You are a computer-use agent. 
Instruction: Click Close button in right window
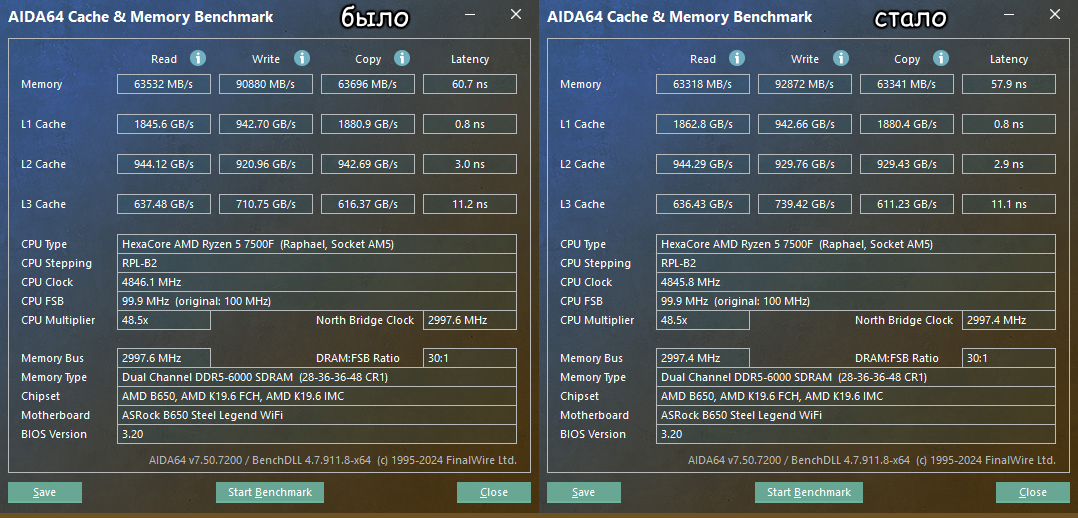[x=1033, y=492]
